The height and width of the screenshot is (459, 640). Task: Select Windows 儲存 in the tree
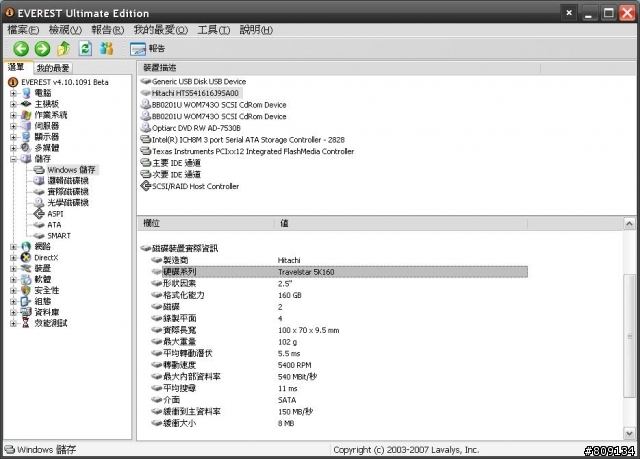(x=71, y=170)
